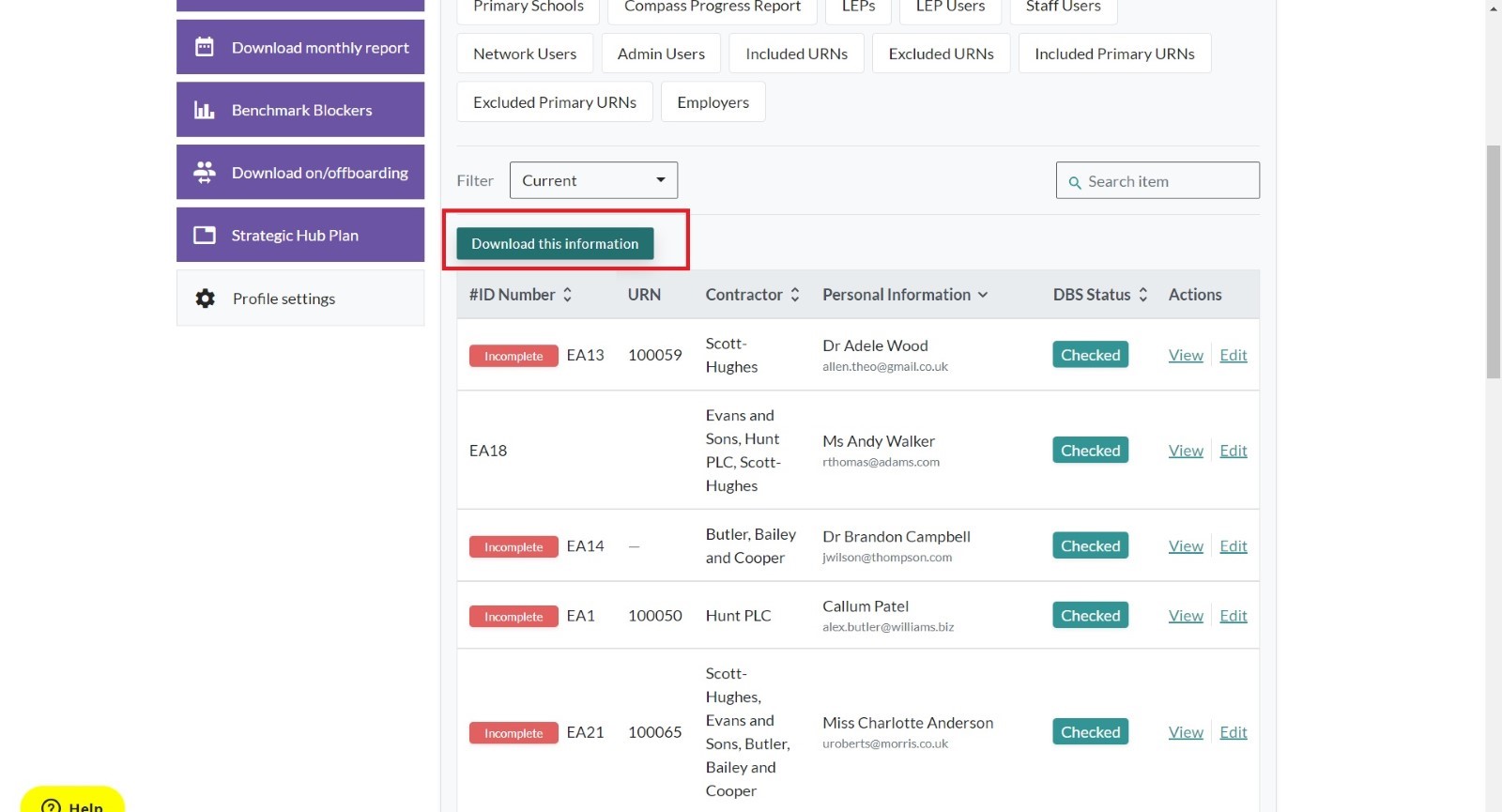Viewport: 1502px width, 812px height.
Task: Edit the Callum Patel record
Action: (1234, 616)
